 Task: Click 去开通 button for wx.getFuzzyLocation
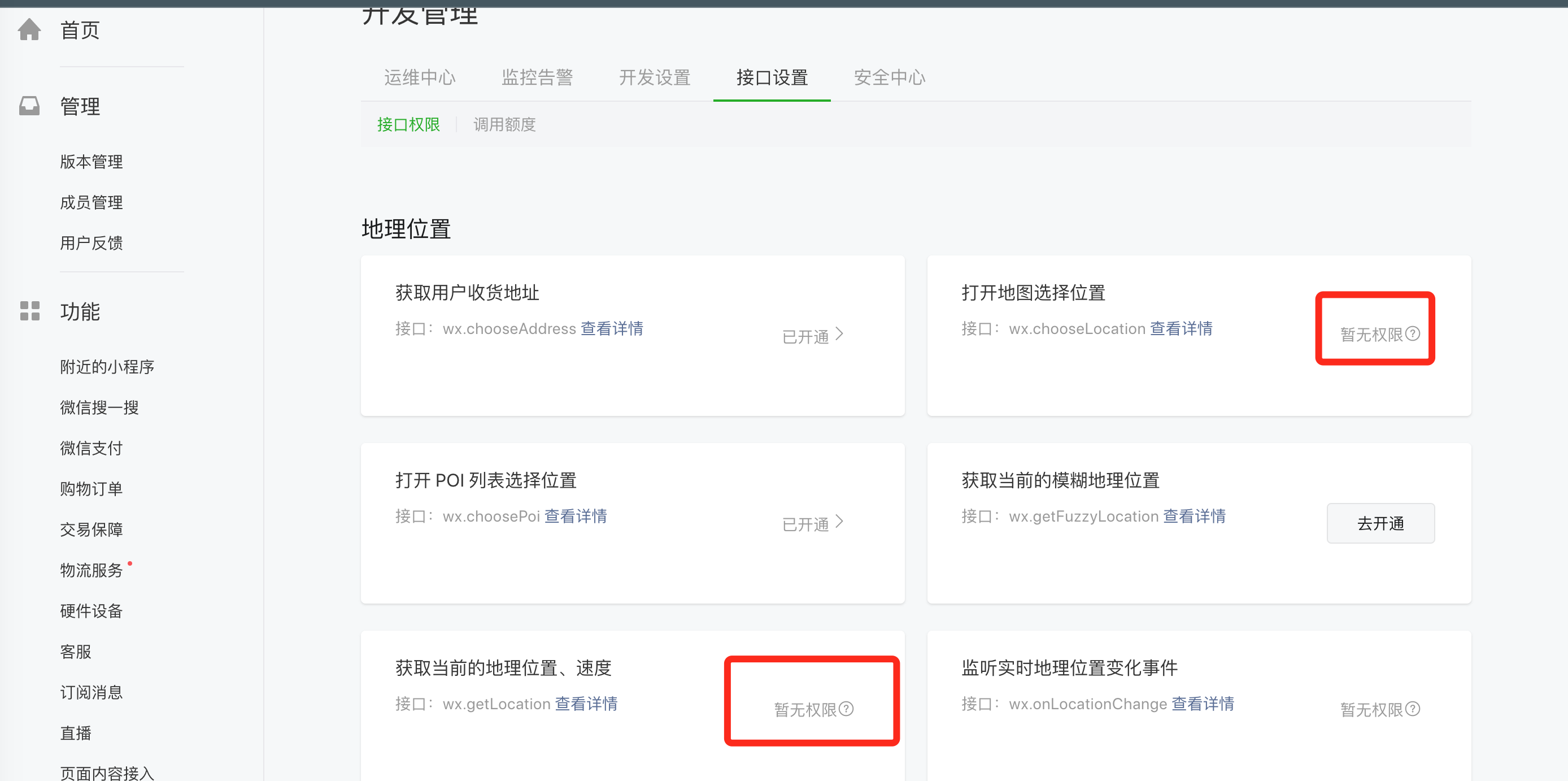[1380, 523]
